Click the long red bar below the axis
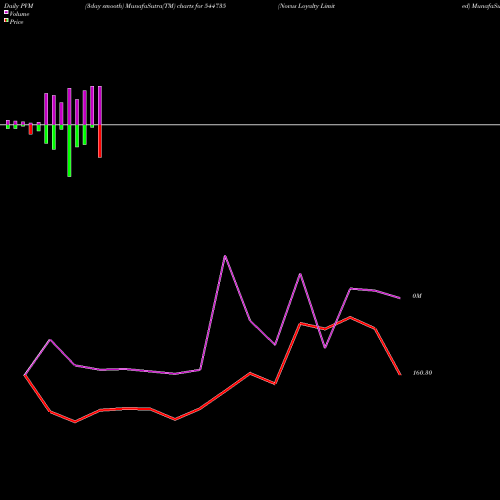Image resolution: width=500 pixels, height=500 pixels. coord(100,141)
